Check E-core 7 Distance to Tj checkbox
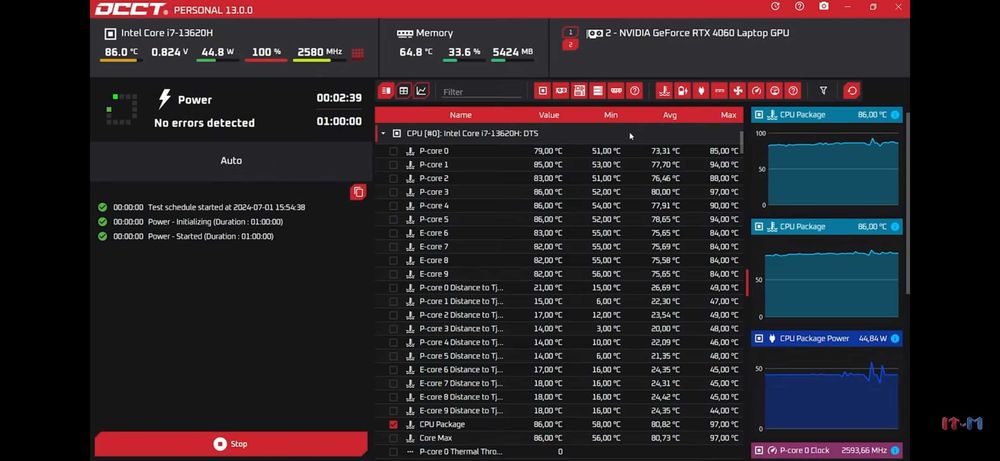Image resolution: width=1000 pixels, height=461 pixels. (393, 383)
